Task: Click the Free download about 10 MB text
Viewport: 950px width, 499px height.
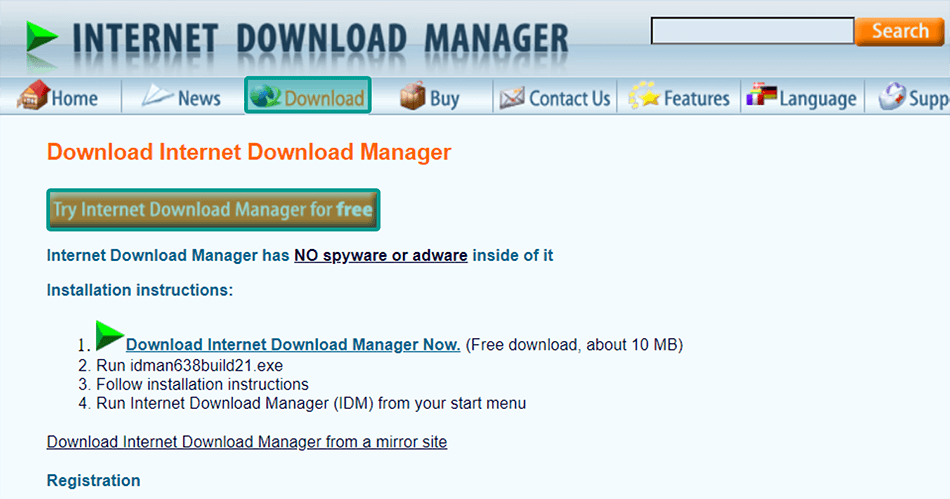Action: tap(574, 345)
